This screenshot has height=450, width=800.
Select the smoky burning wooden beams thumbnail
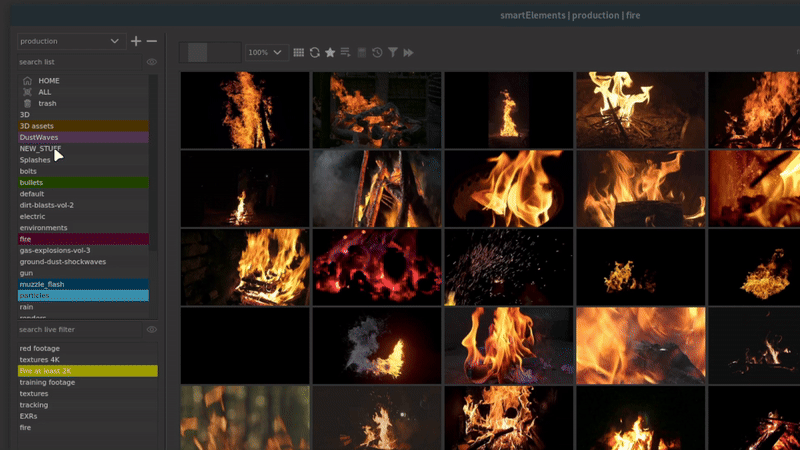[377, 189]
